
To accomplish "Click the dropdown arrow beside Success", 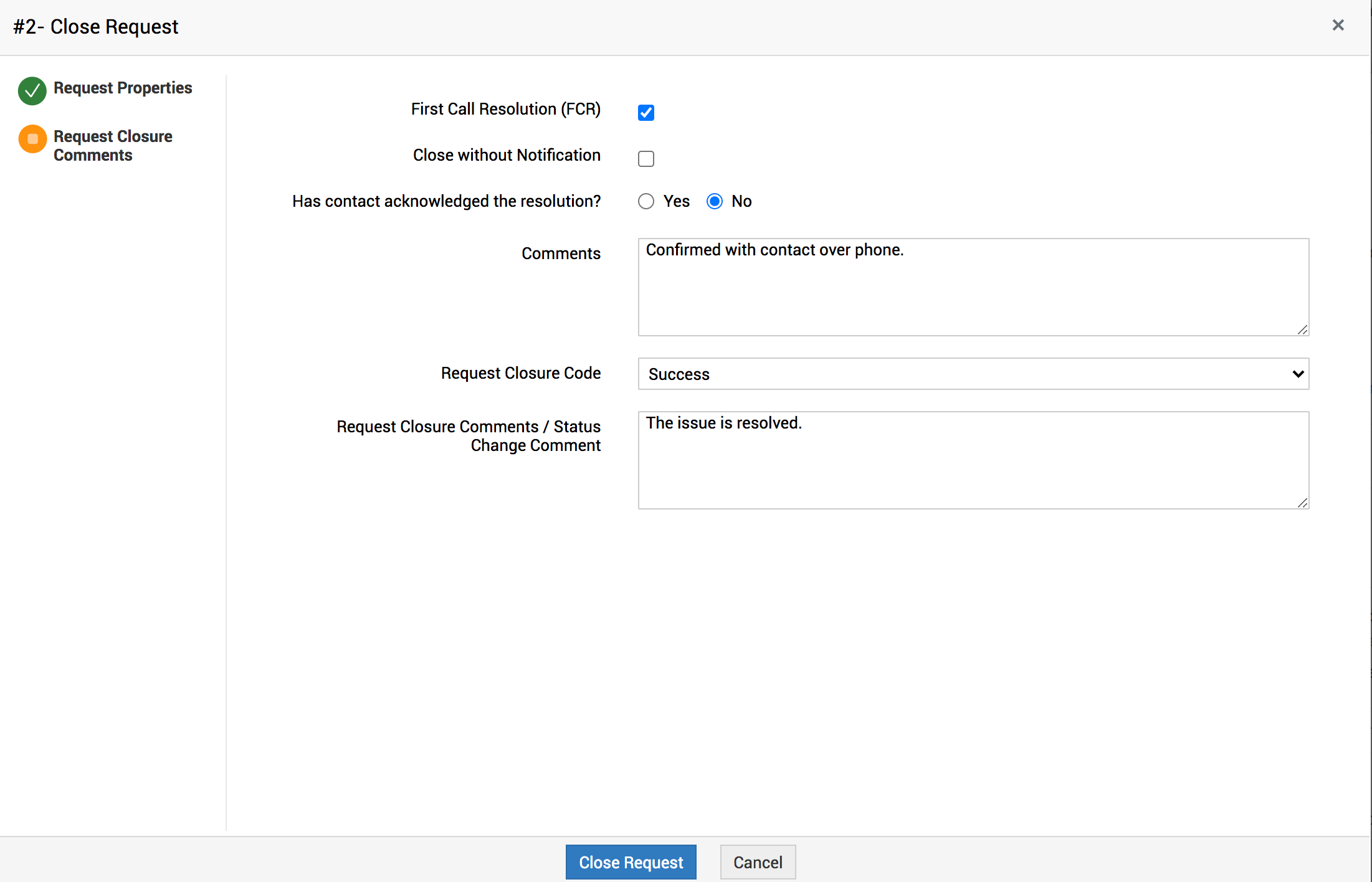I will (1298, 374).
